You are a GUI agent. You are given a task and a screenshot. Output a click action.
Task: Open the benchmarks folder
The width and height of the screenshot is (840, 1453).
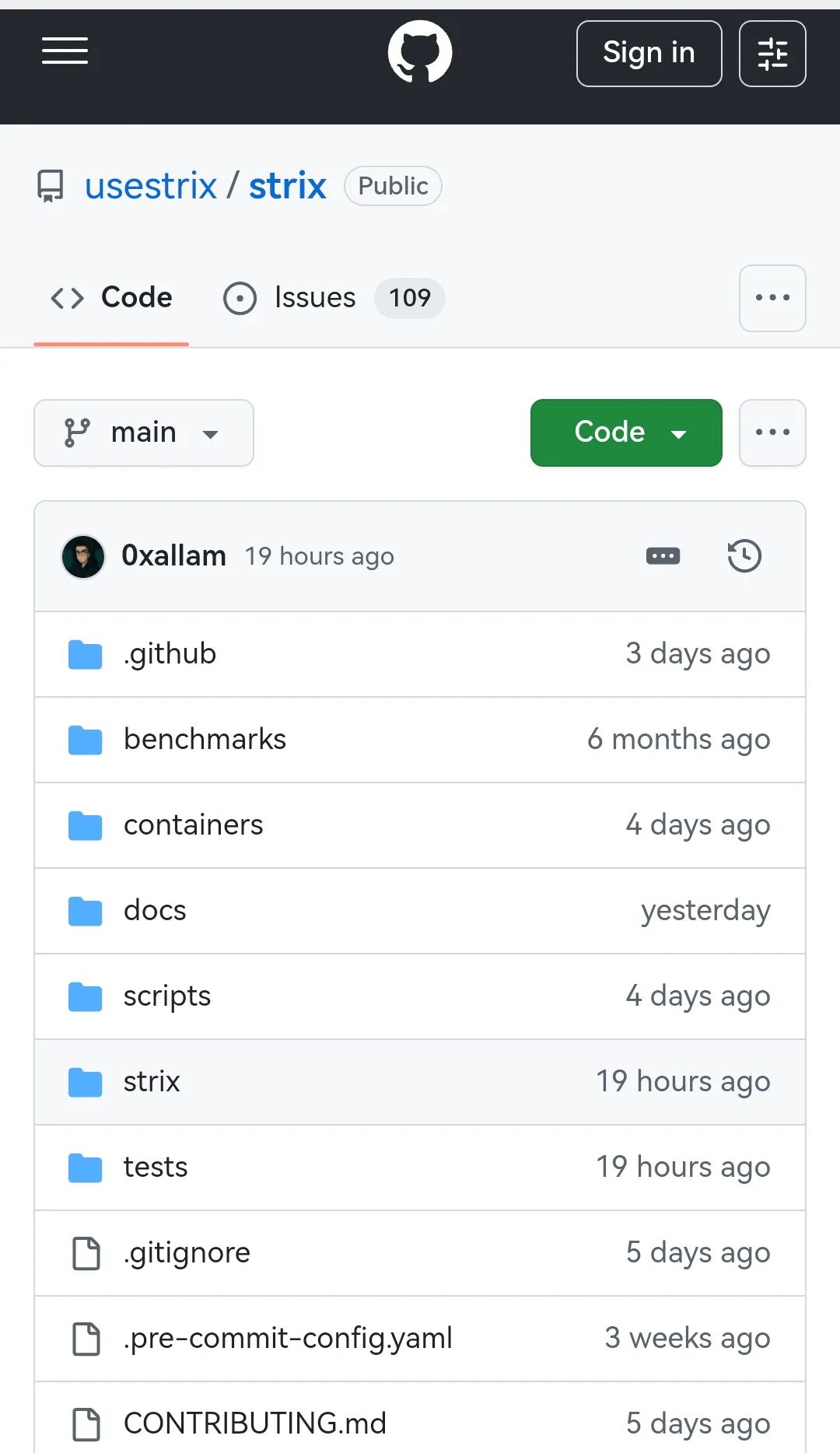[x=205, y=740]
